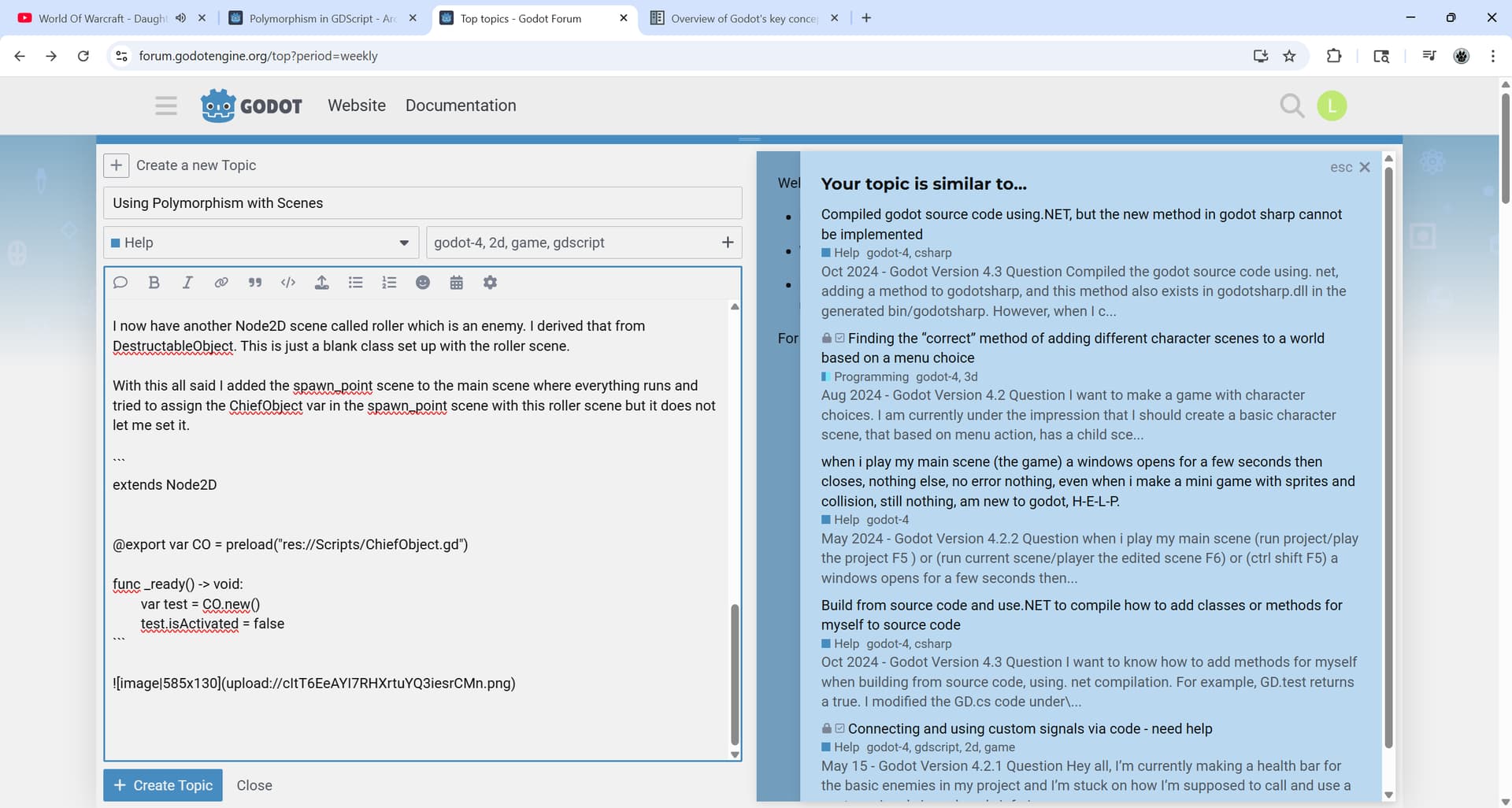The width and height of the screenshot is (1512, 808).
Task: Open the tags selector plus button
Action: tap(728, 243)
